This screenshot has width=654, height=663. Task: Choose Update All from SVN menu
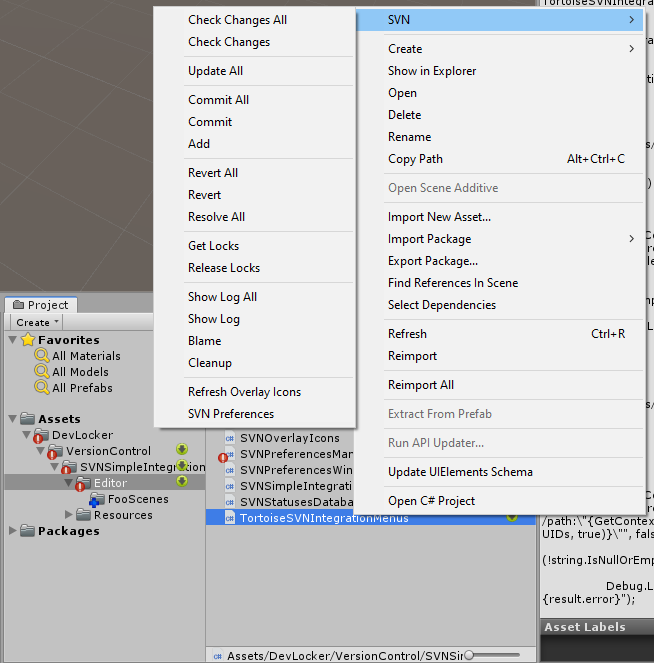(215, 71)
